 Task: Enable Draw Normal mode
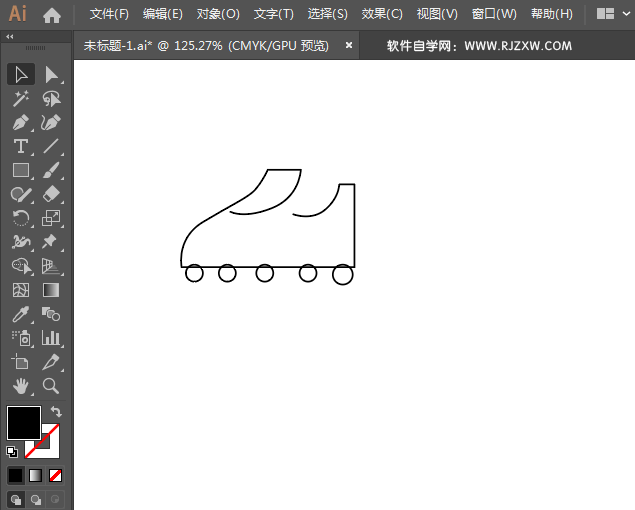click(x=16, y=499)
